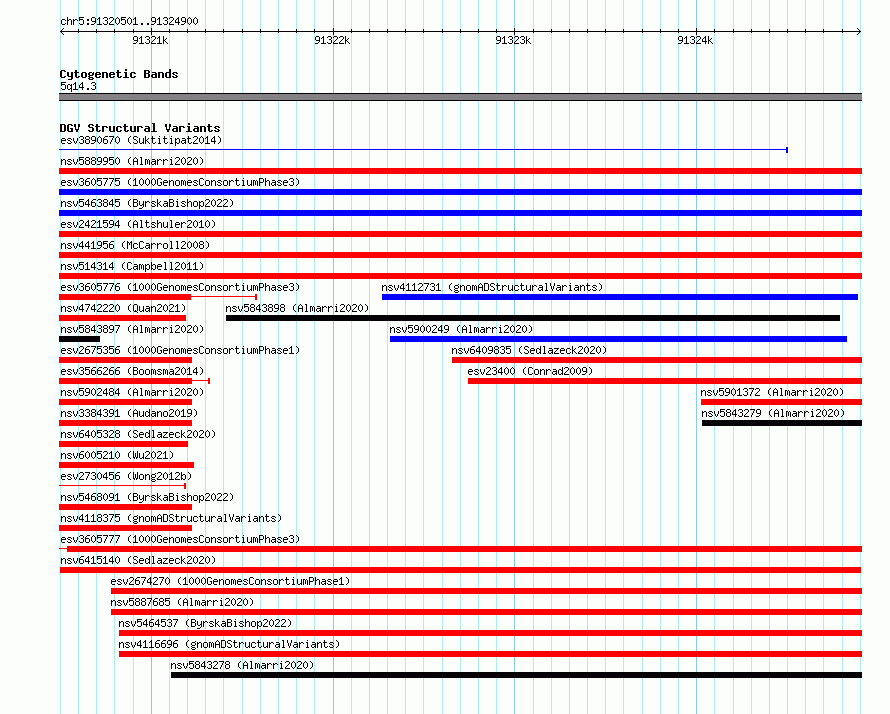Click the red bar under esv2674270
The width and height of the screenshot is (890, 714).
[486, 591]
